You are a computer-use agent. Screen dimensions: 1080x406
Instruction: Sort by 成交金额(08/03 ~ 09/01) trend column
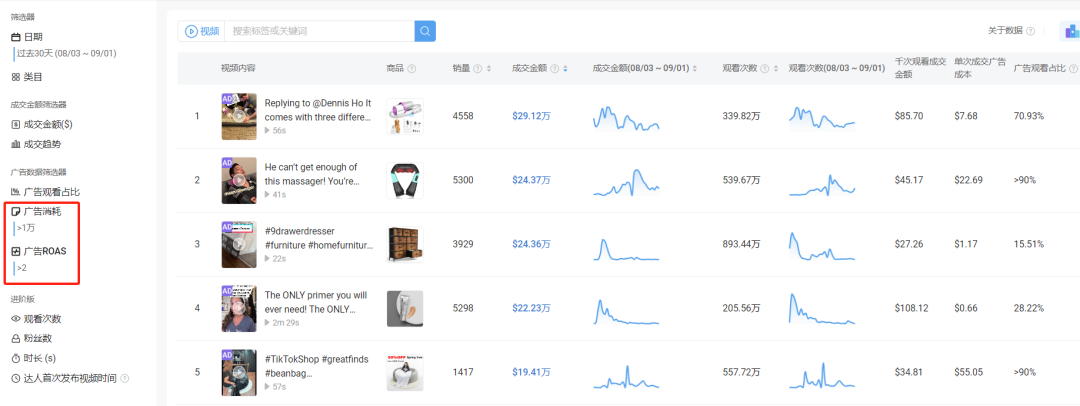(x=695, y=68)
